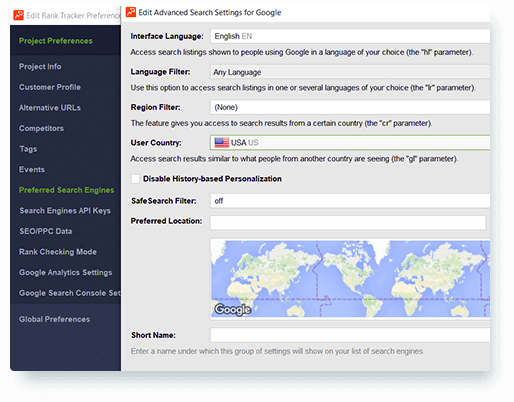Select Project Info in the sidebar
The height and width of the screenshot is (402, 514).
(x=40, y=67)
